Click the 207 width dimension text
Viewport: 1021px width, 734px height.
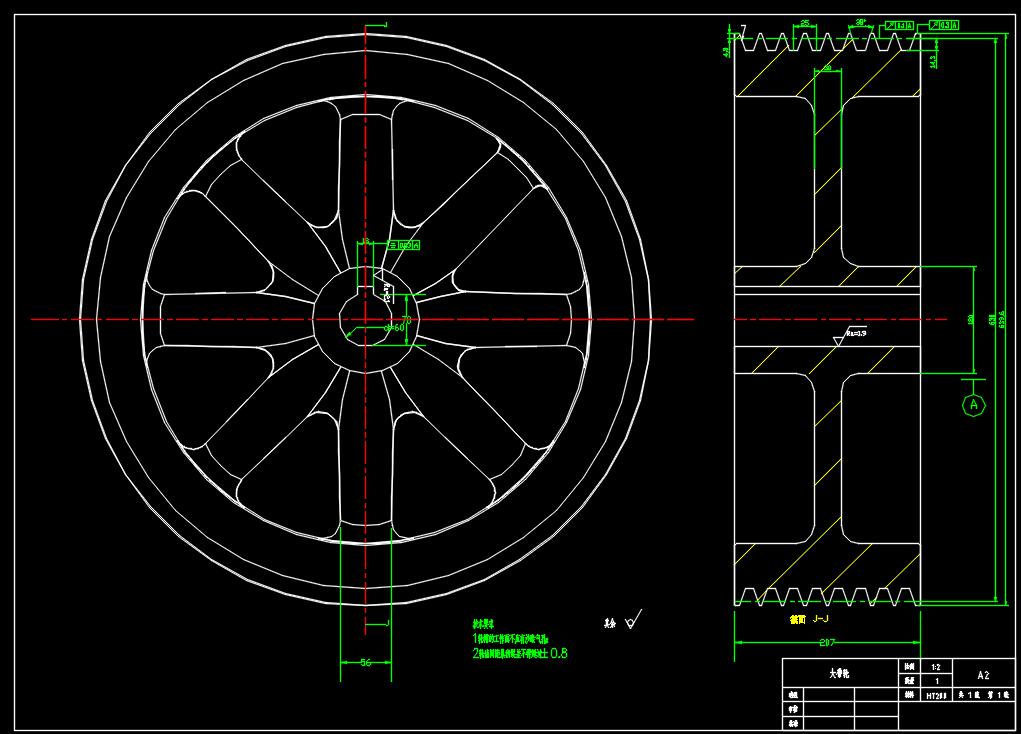click(827, 642)
